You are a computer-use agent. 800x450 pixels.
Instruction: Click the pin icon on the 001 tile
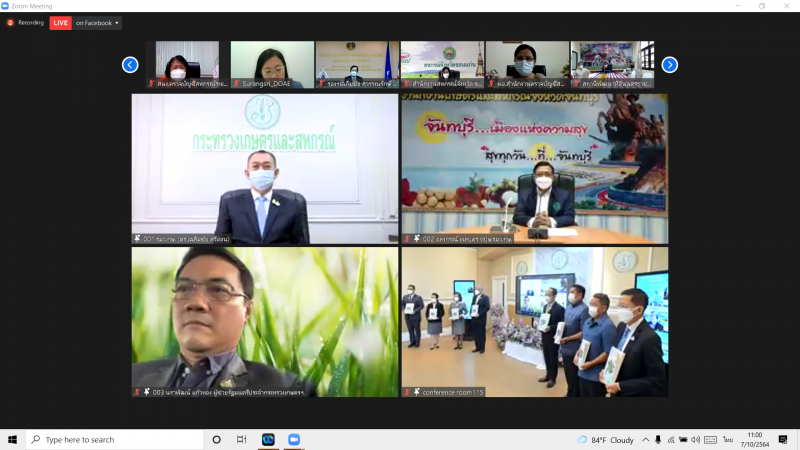[137, 238]
